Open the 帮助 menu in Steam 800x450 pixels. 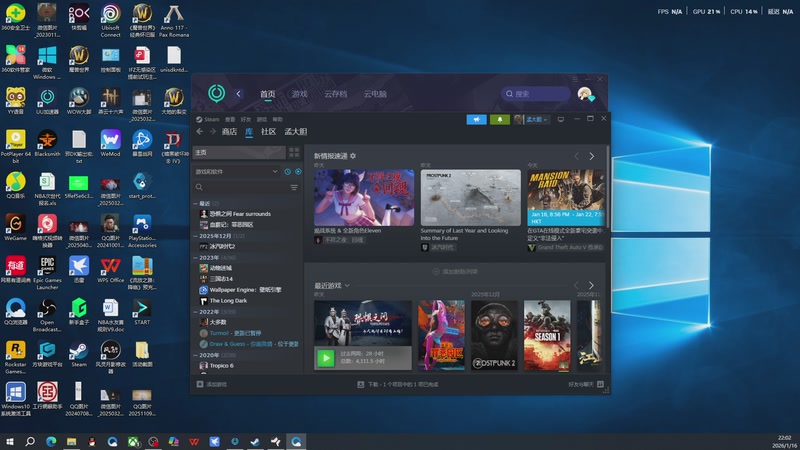tap(277, 119)
